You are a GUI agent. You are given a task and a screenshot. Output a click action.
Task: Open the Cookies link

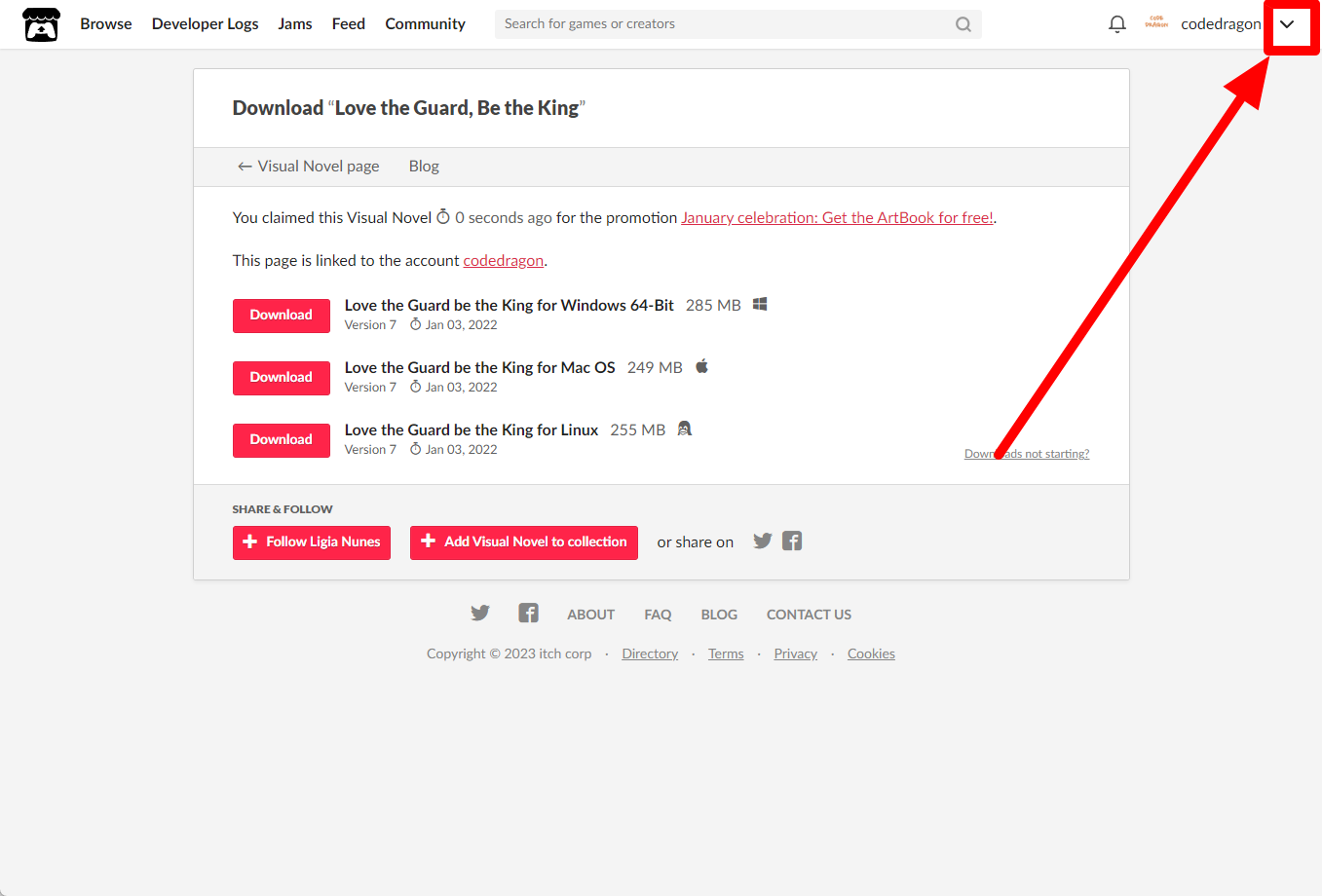click(x=871, y=653)
